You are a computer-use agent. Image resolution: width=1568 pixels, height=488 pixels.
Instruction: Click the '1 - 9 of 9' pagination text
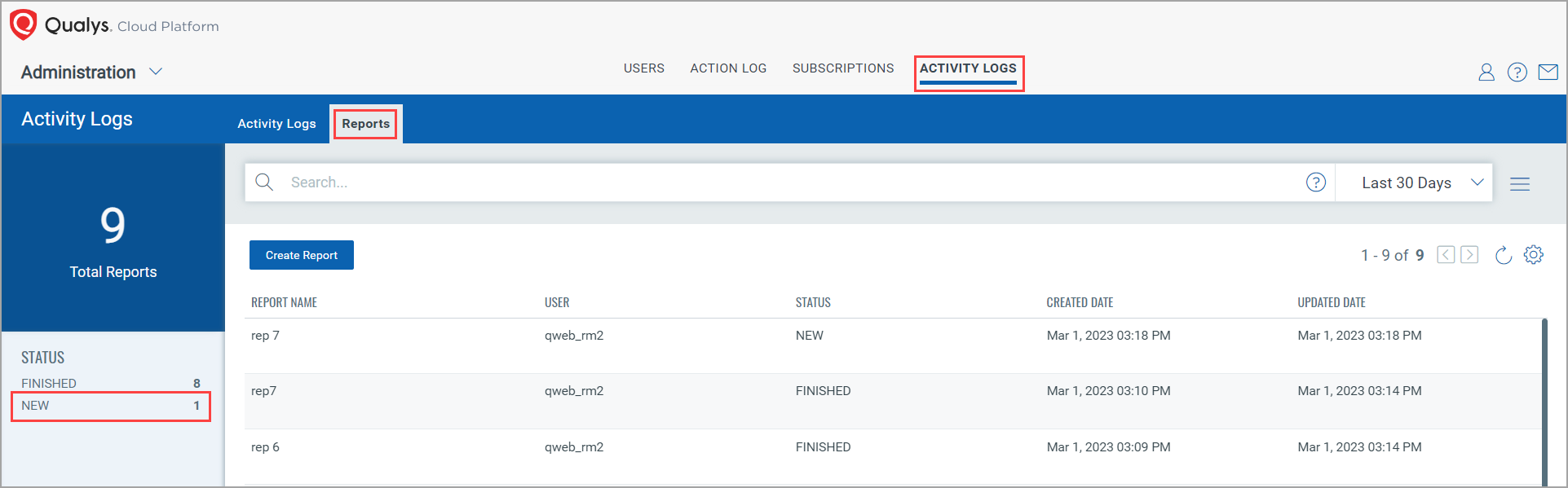click(x=1392, y=256)
